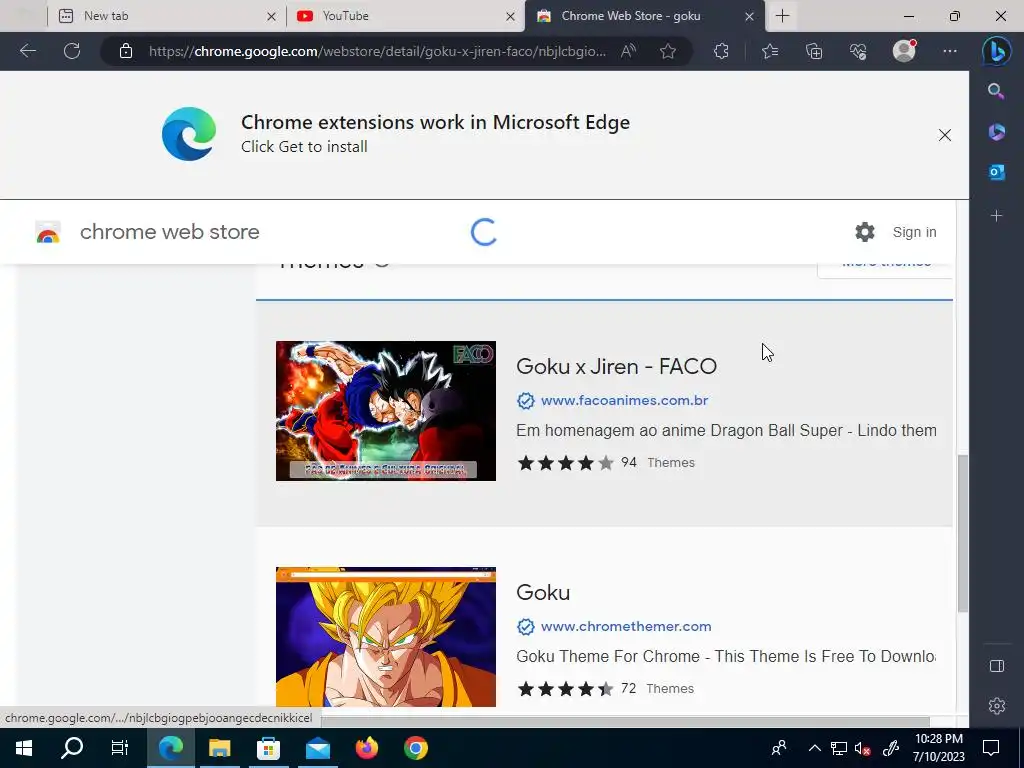The height and width of the screenshot is (768, 1024).
Task: Open the Collections icon
Action: [814, 51]
